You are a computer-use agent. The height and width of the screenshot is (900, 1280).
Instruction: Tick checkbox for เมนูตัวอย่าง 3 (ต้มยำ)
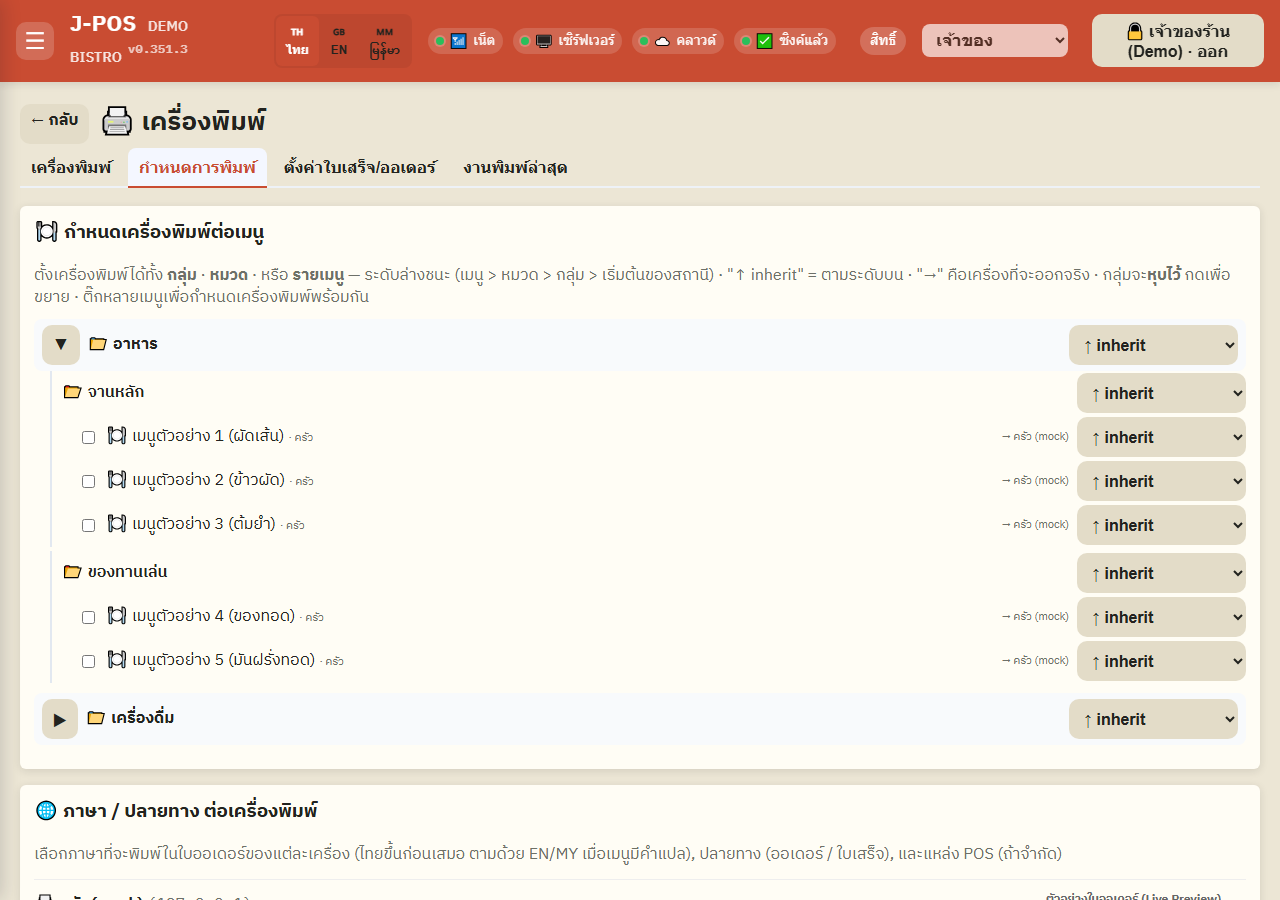pyautogui.click(x=88, y=525)
